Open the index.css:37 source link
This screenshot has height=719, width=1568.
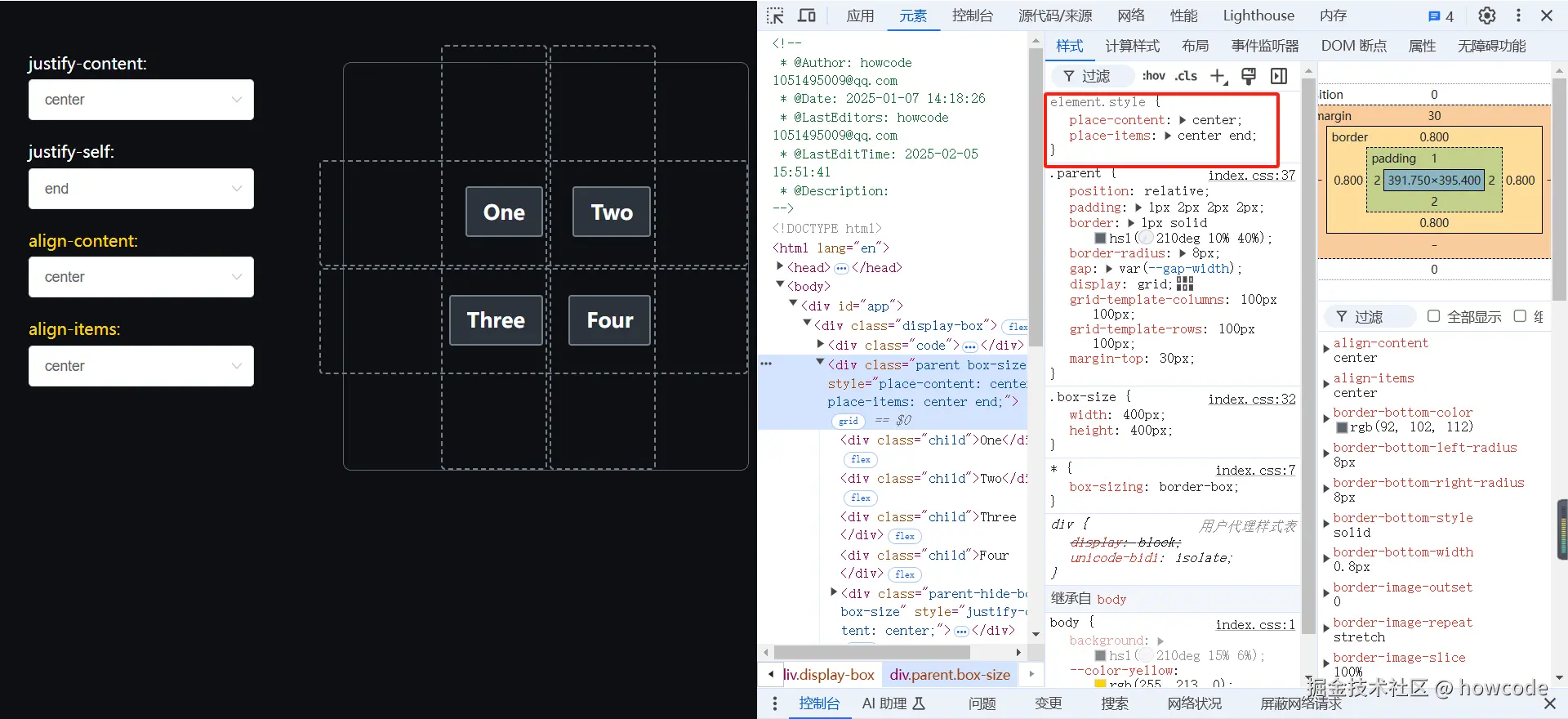1252,175
